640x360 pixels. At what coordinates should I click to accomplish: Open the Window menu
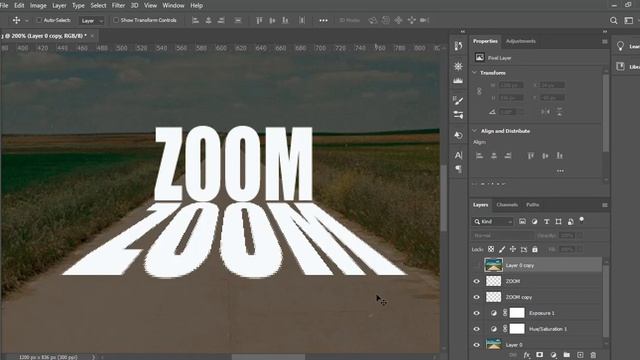173,6
